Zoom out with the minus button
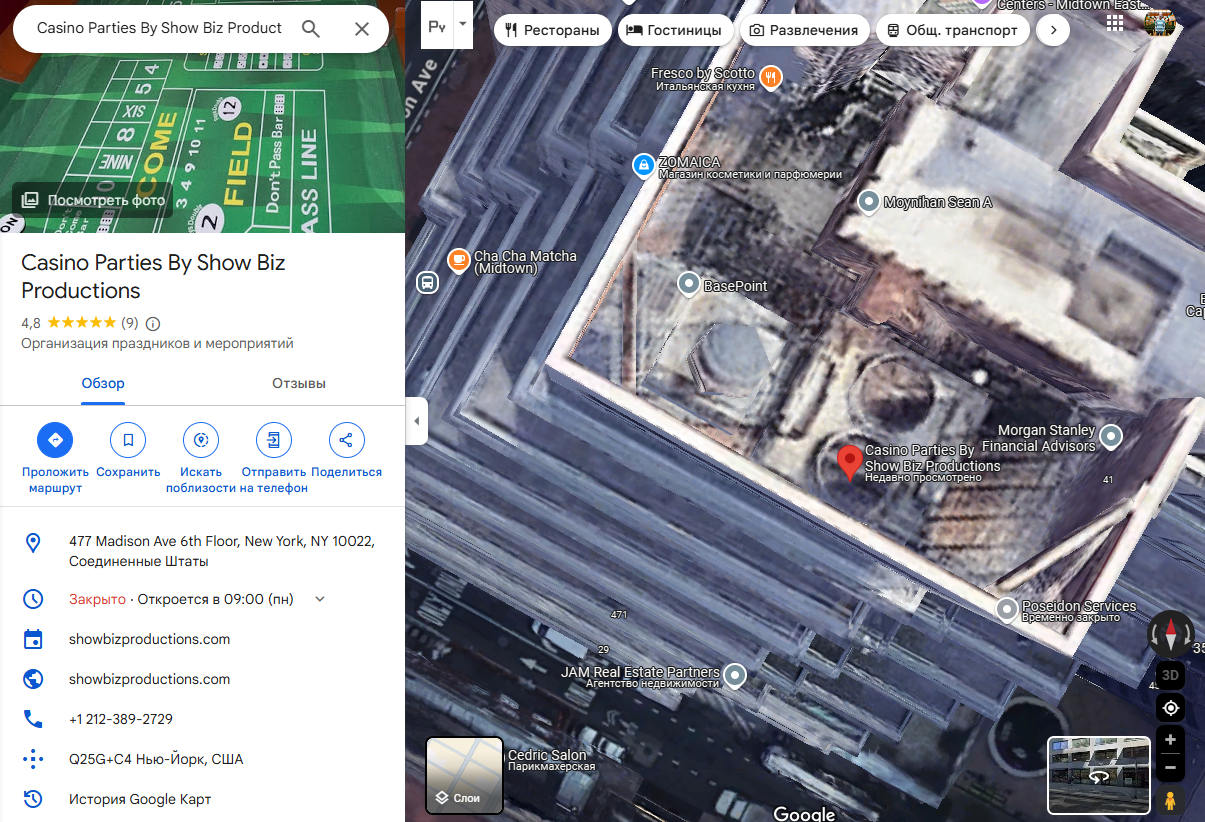 pos(1170,768)
